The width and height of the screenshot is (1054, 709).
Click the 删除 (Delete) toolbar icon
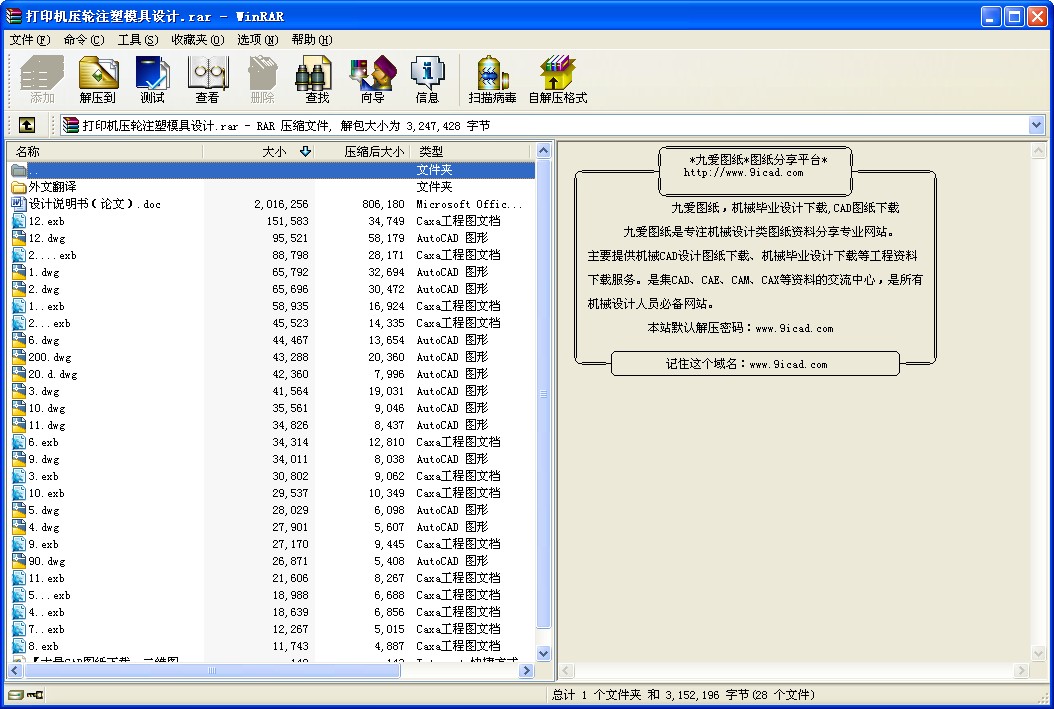262,79
